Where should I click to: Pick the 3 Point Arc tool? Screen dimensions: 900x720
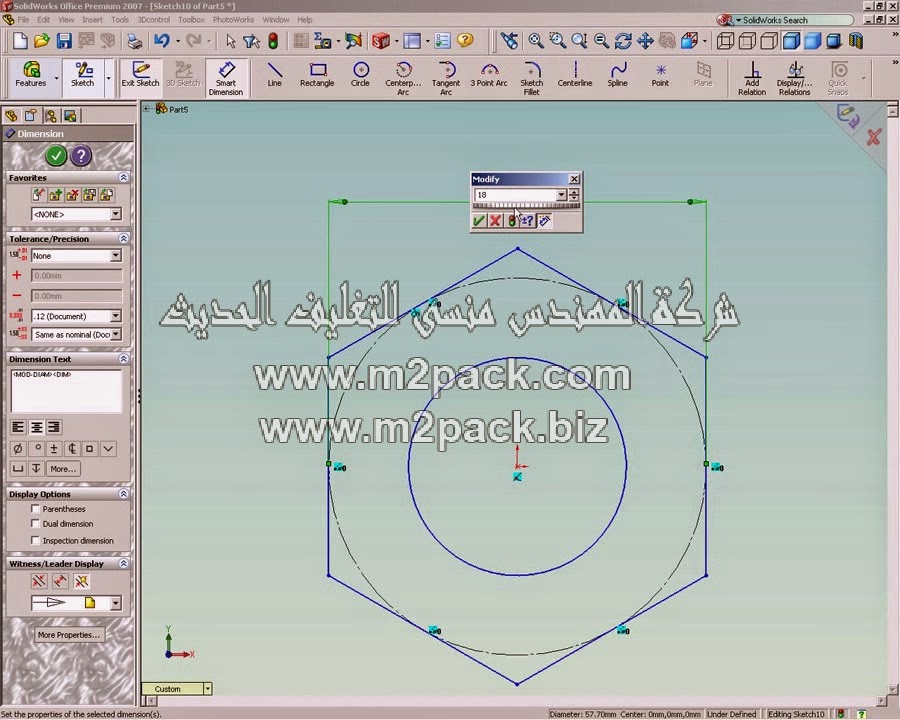pyautogui.click(x=489, y=75)
